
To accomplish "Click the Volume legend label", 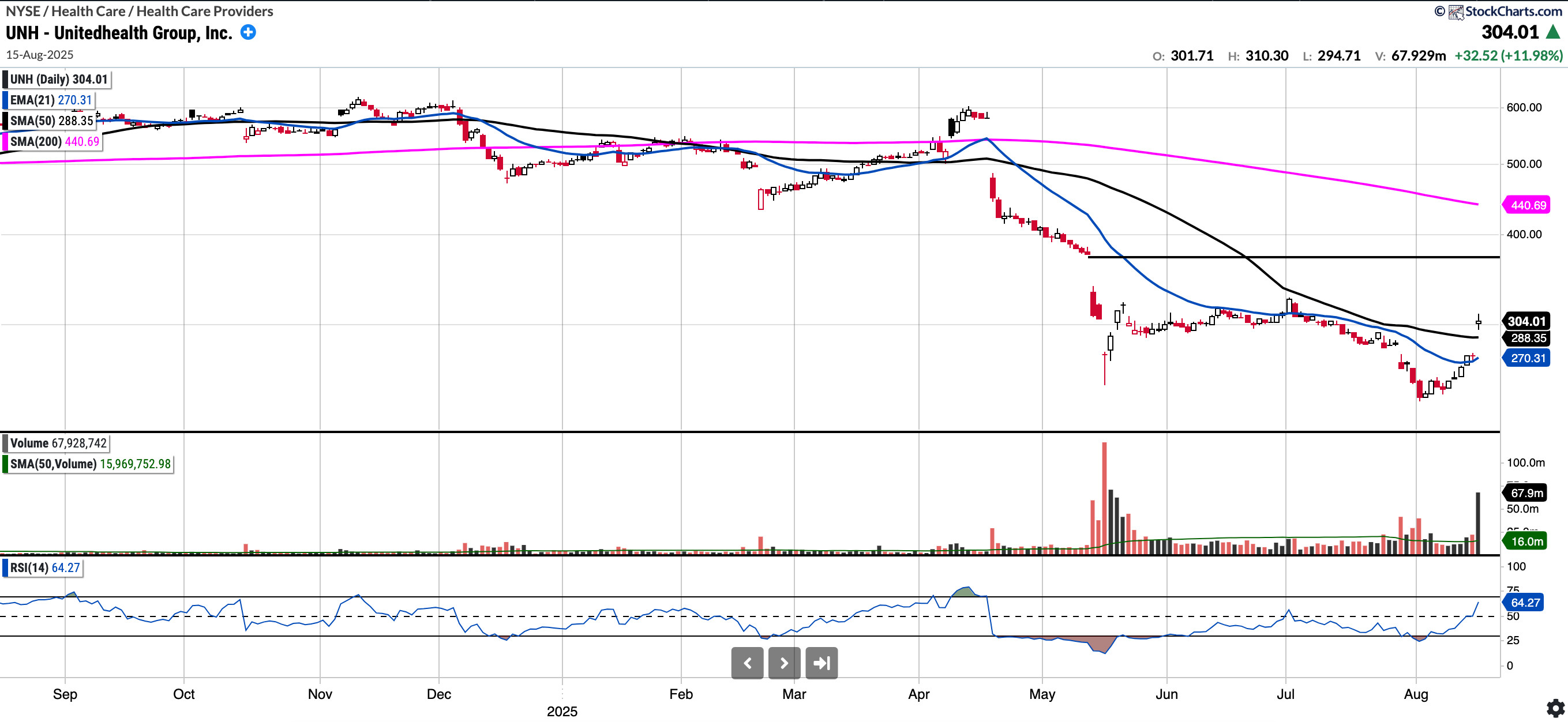I will [57, 443].
